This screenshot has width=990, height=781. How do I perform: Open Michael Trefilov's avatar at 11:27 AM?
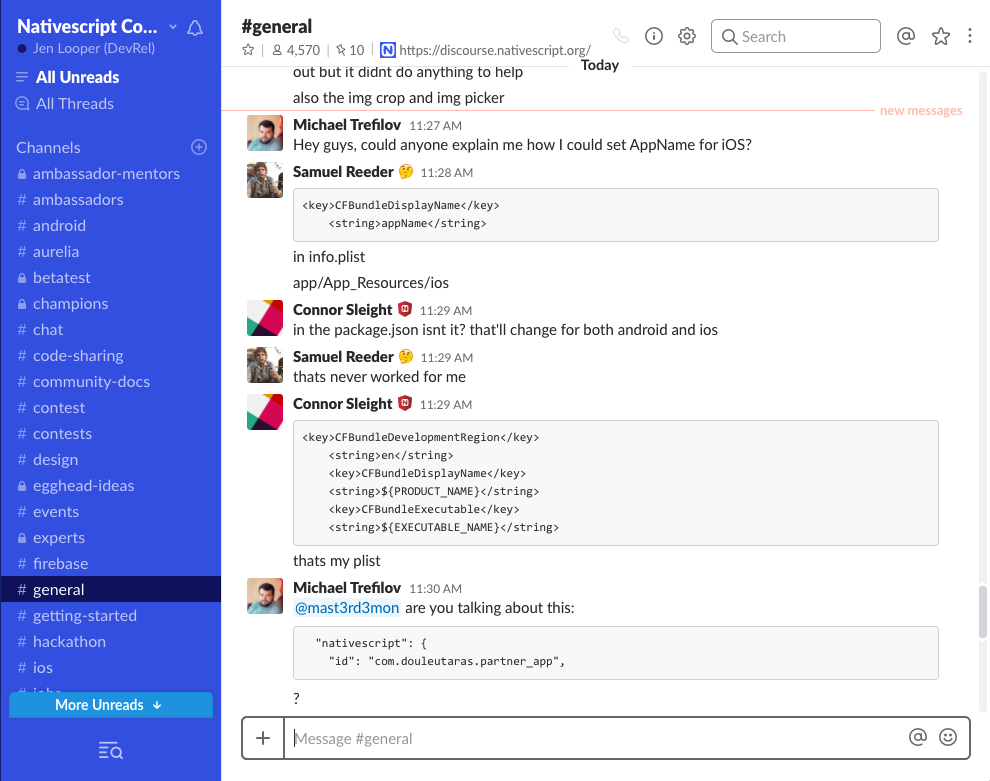(x=265, y=133)
